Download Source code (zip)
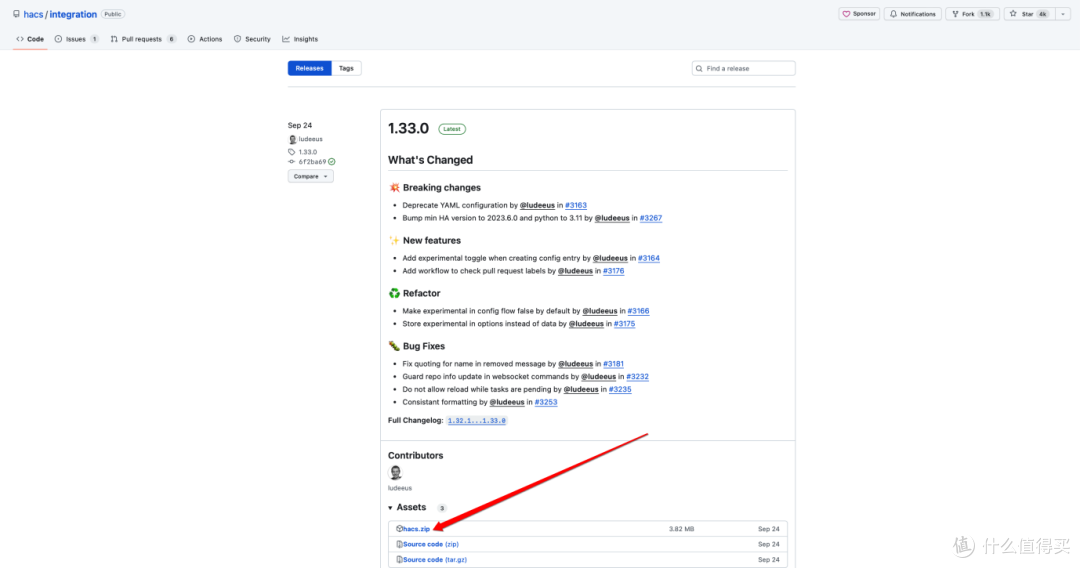Screen dimensions: 1080x568 [x=430, y=544]
